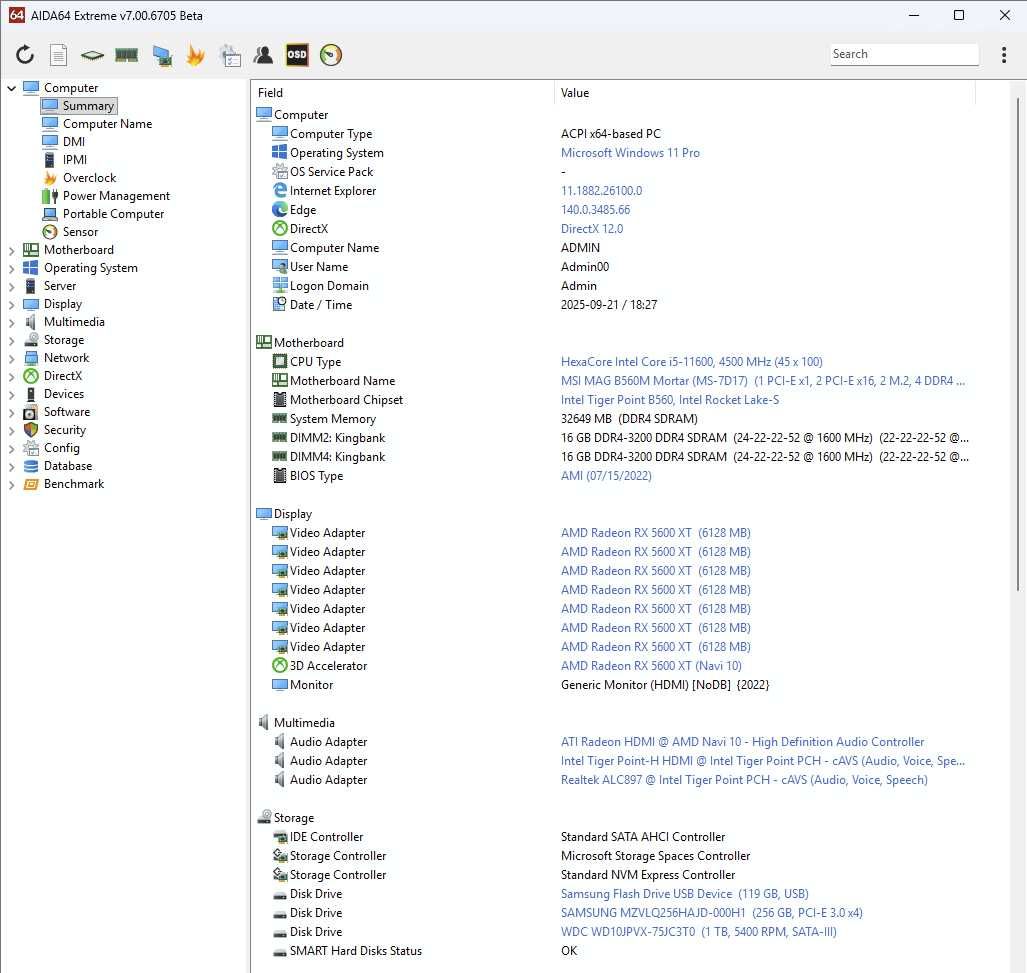Image resolution: width=1027 pixels, height=973 pixels.
Task: Open Realtek ALC897 audio adapter link
Action: 744,779
